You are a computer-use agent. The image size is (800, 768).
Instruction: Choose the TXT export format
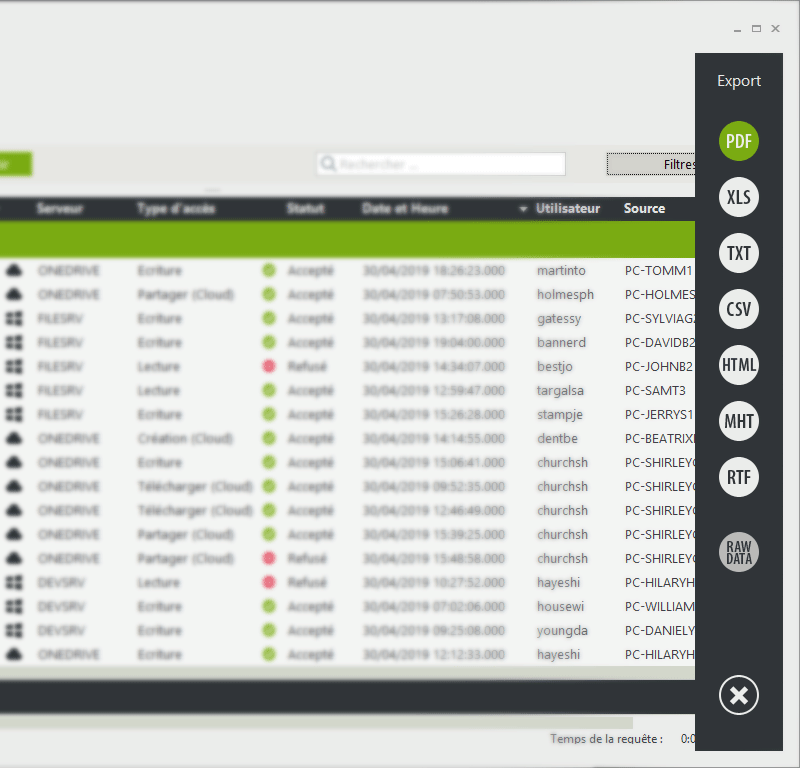click(739, 253)
